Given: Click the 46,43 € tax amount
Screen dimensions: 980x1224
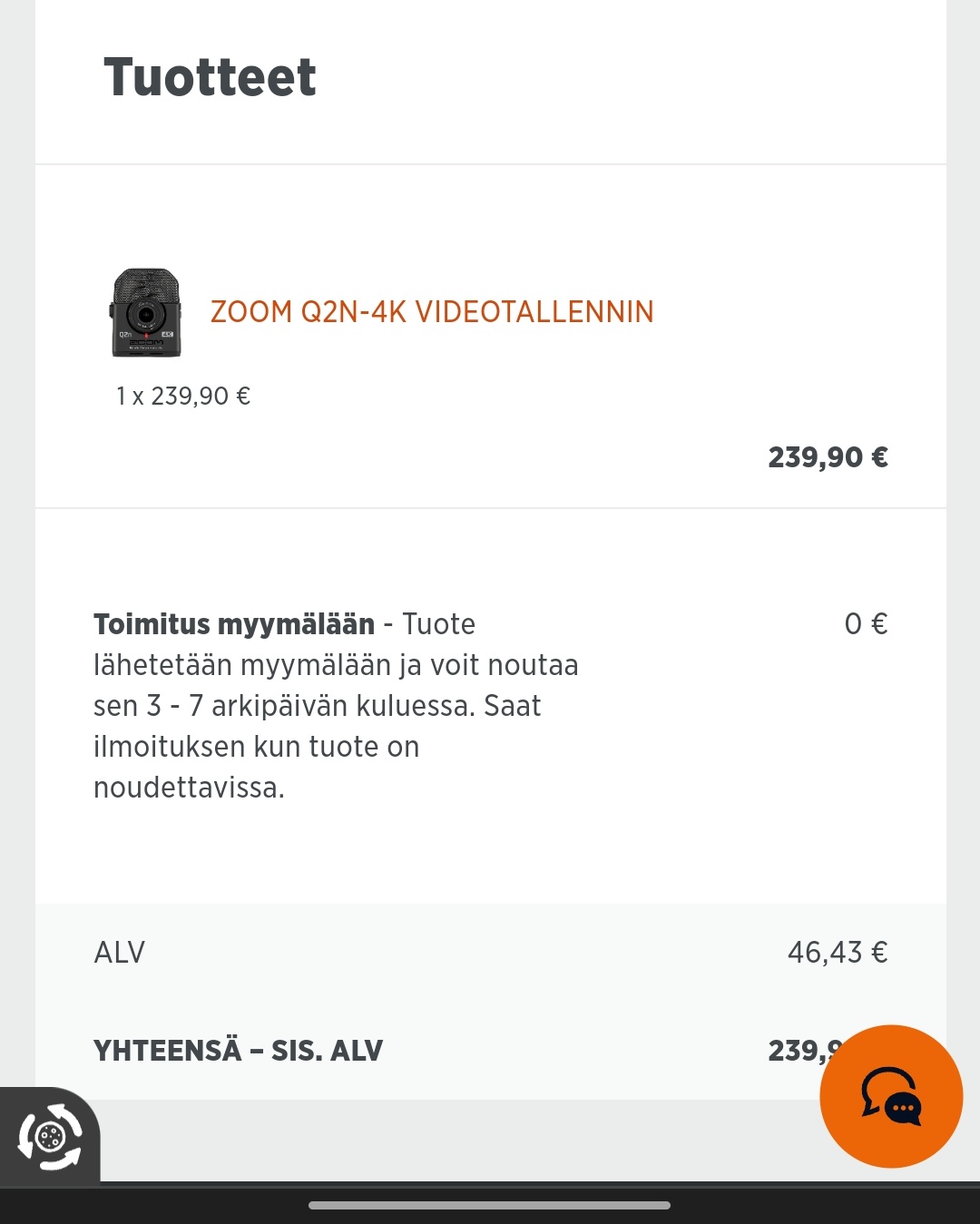Looking at the screenshot, I should coord(837,953).
